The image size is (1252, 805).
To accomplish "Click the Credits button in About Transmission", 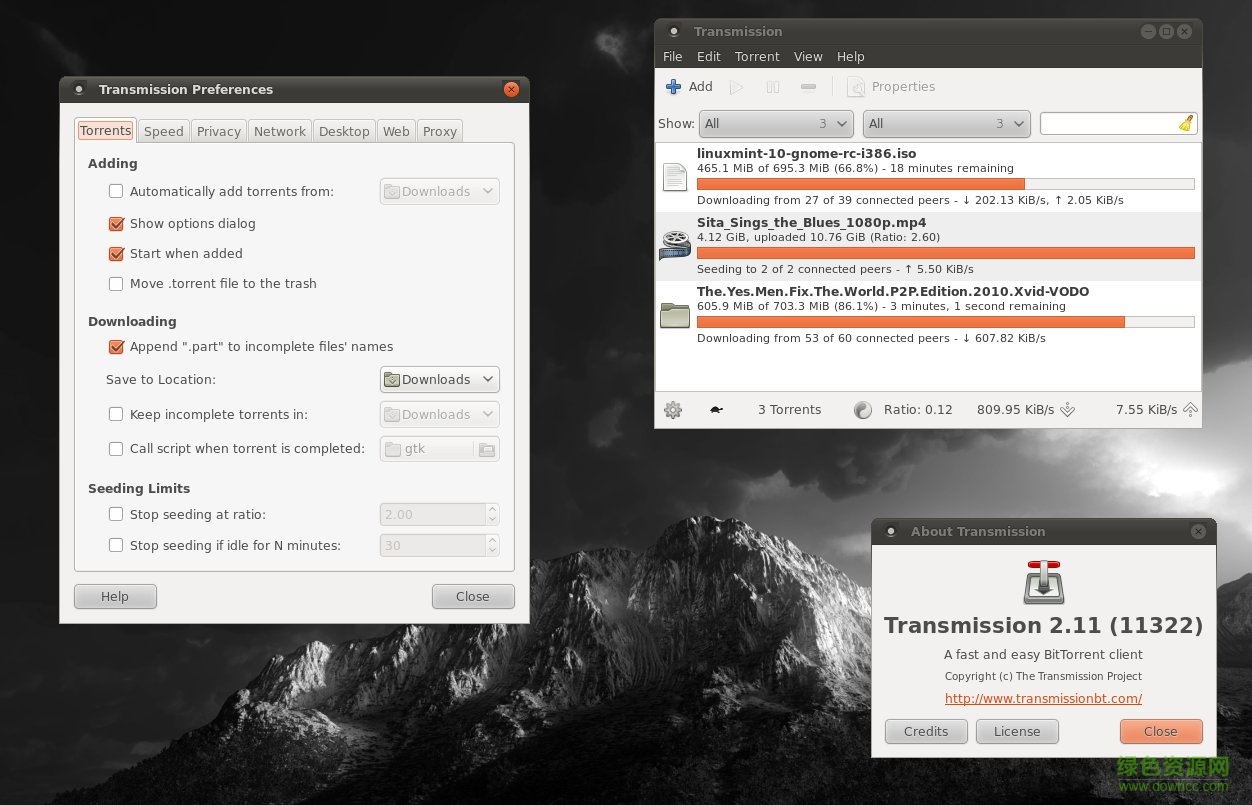I will click(925, 731).
